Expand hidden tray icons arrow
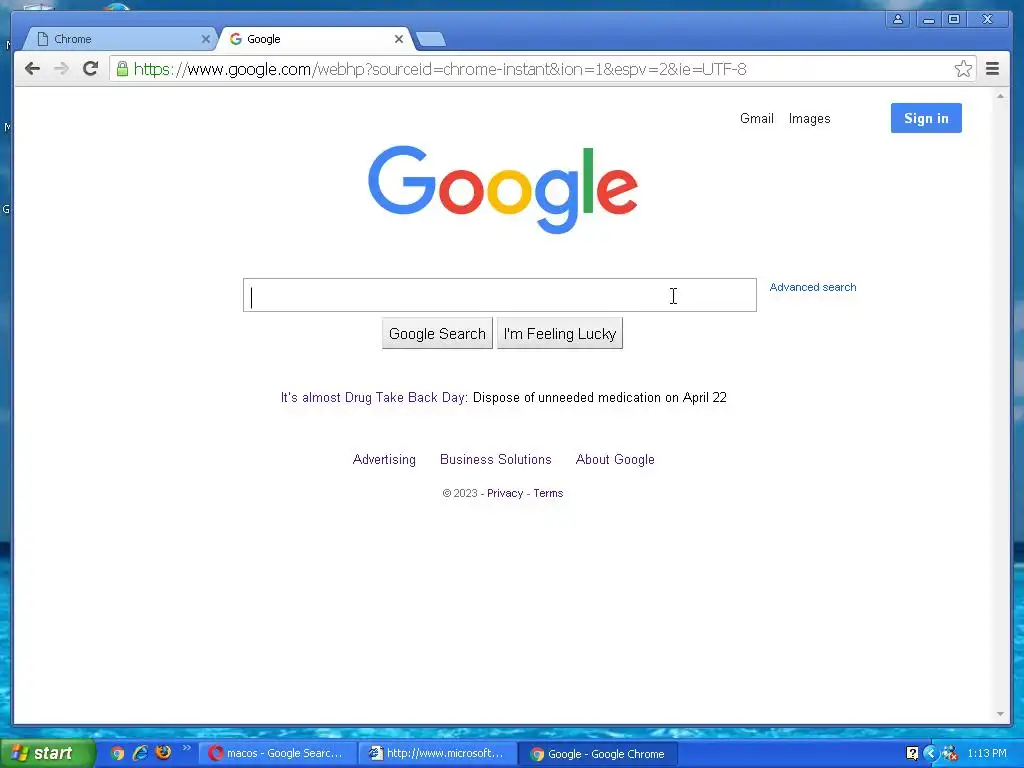Screen dimensions: 1024x768 click(931, 754)
